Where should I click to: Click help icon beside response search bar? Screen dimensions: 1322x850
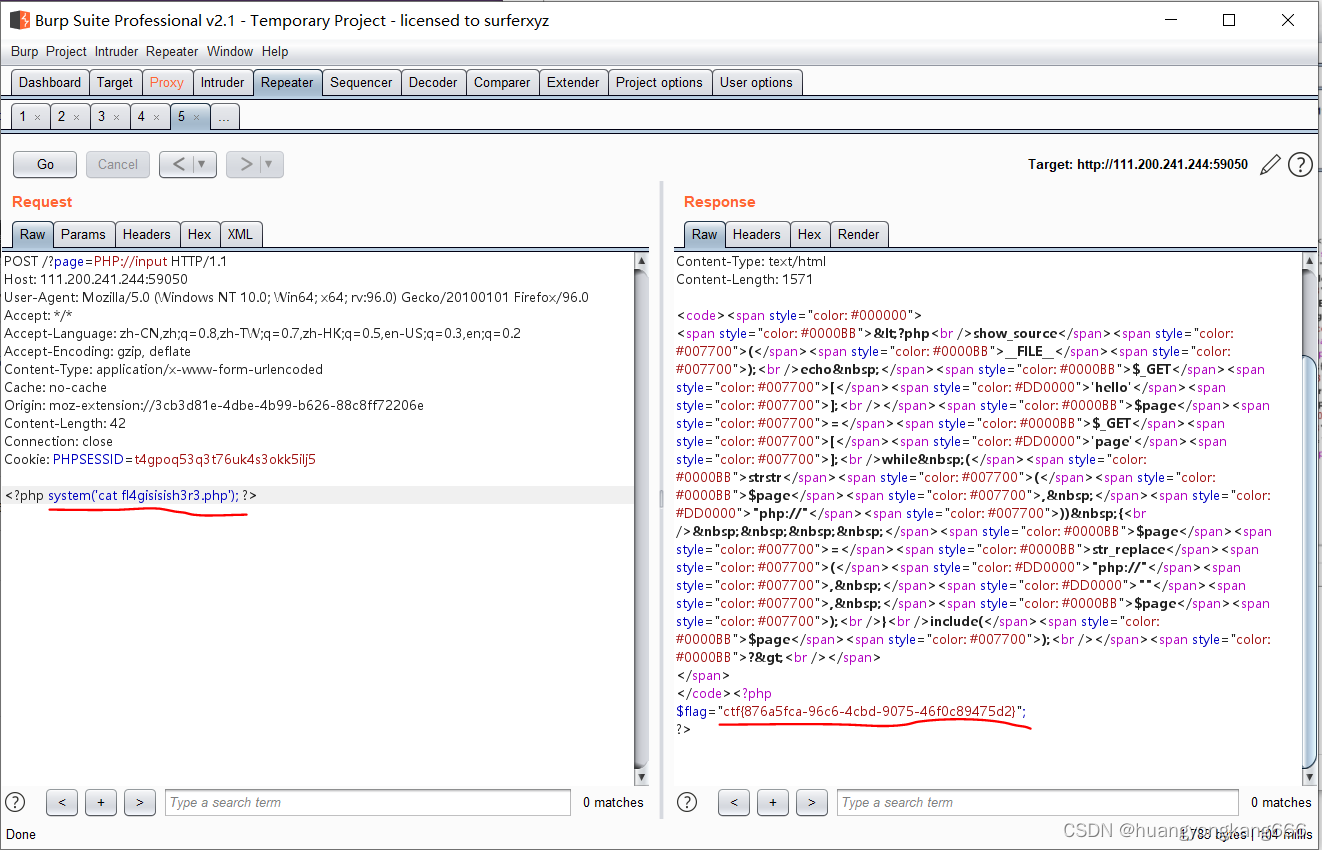687,802
